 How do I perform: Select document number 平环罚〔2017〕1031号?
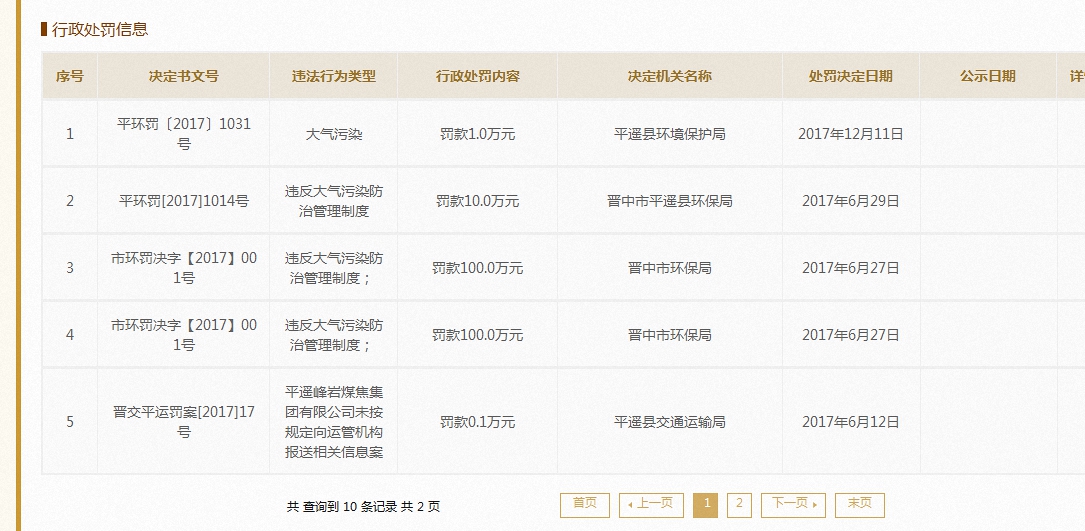click(183, 134)
